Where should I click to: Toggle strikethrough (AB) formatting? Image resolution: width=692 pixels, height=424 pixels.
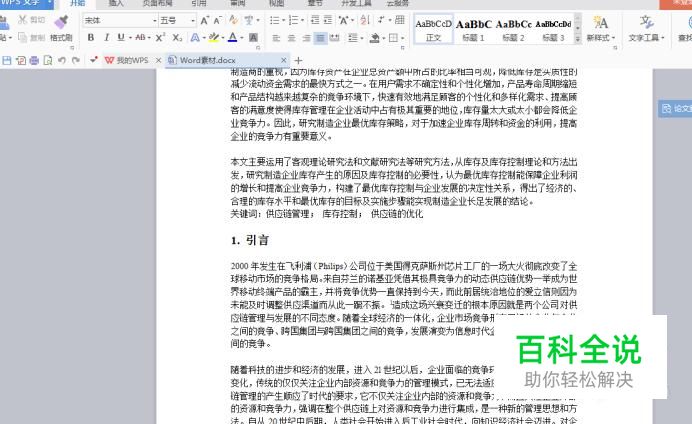click(x=140, y=38)
